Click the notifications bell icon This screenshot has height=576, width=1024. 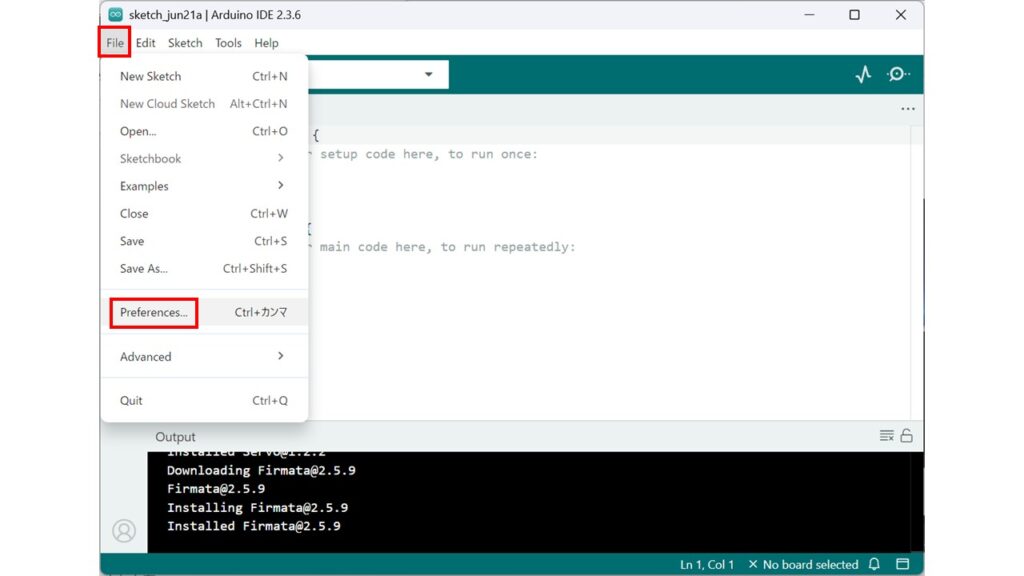(874, 564)
